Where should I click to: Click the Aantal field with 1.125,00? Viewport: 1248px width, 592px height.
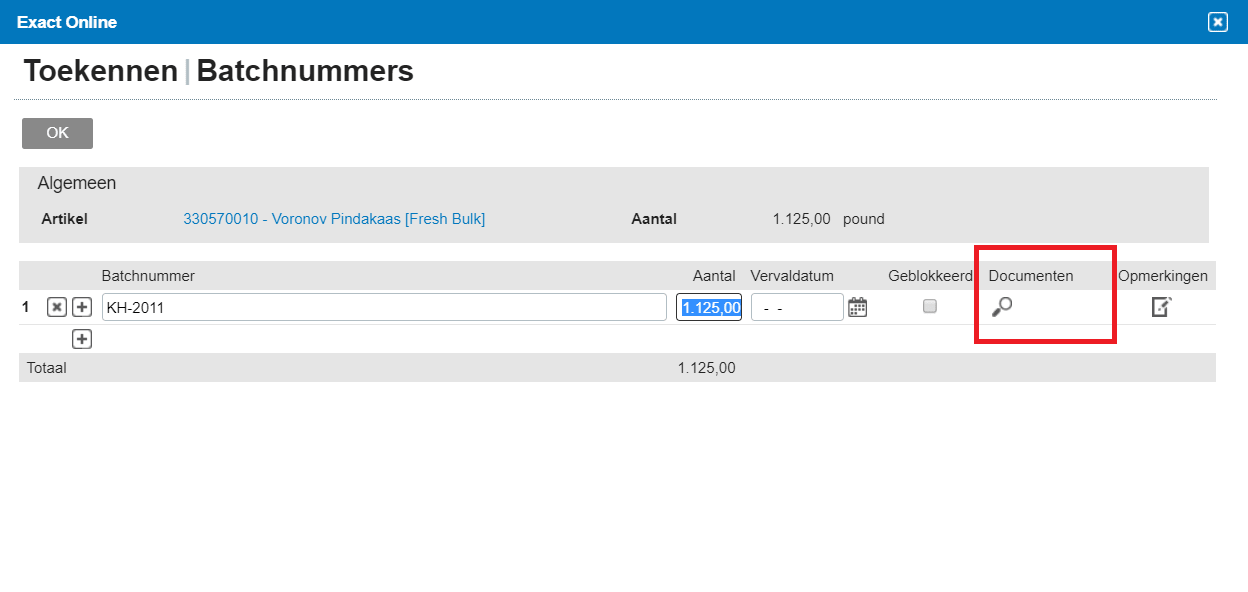(709, 307)
